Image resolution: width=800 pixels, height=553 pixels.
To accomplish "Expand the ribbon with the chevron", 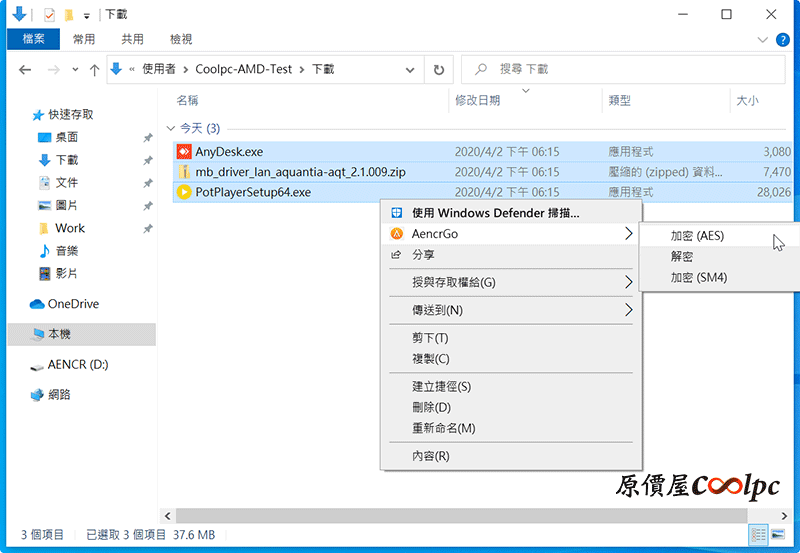I will [x=762, y=40].
